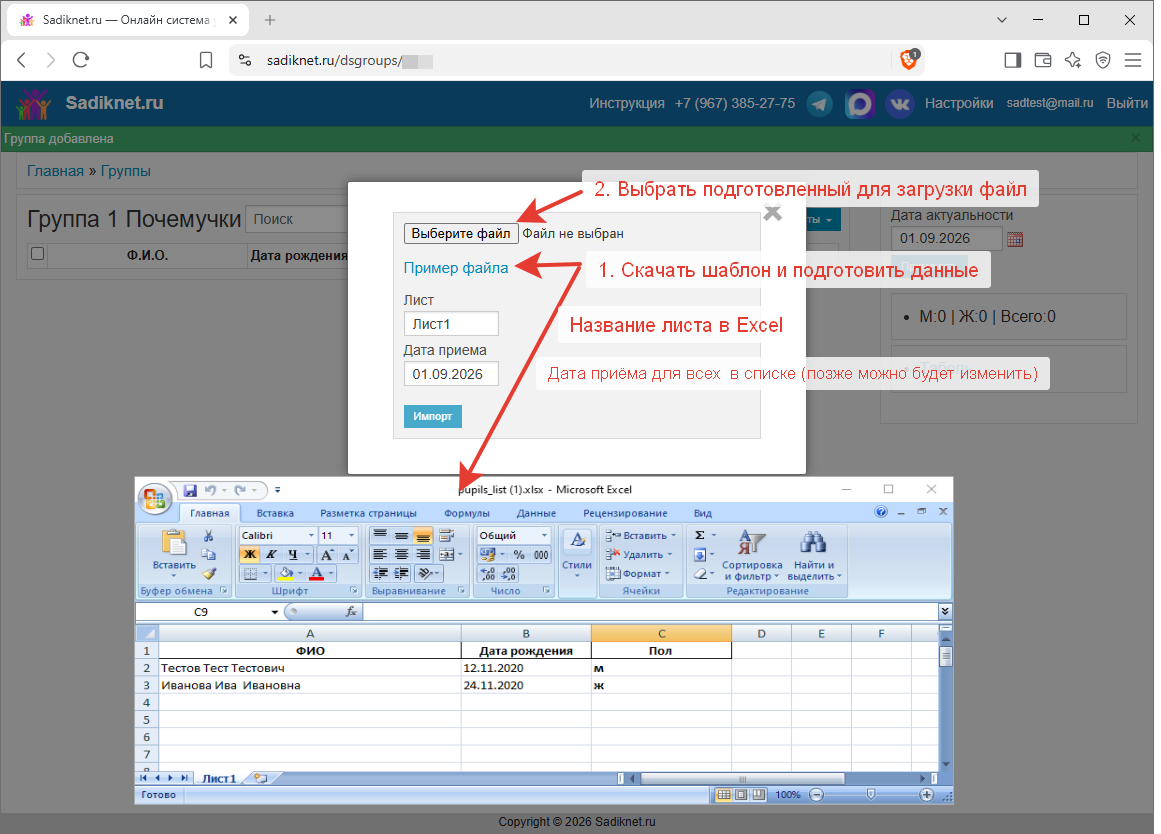Open a new browser tab with plus
1161x834 pixels.
point(270,20)
